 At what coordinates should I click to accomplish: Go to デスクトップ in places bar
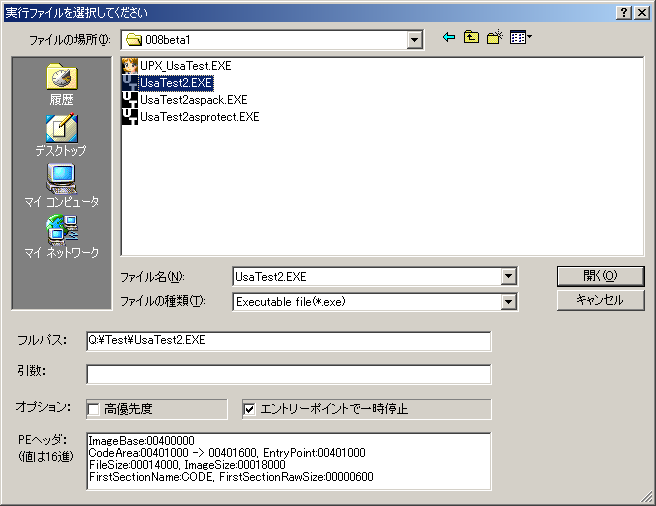[61, 135]
